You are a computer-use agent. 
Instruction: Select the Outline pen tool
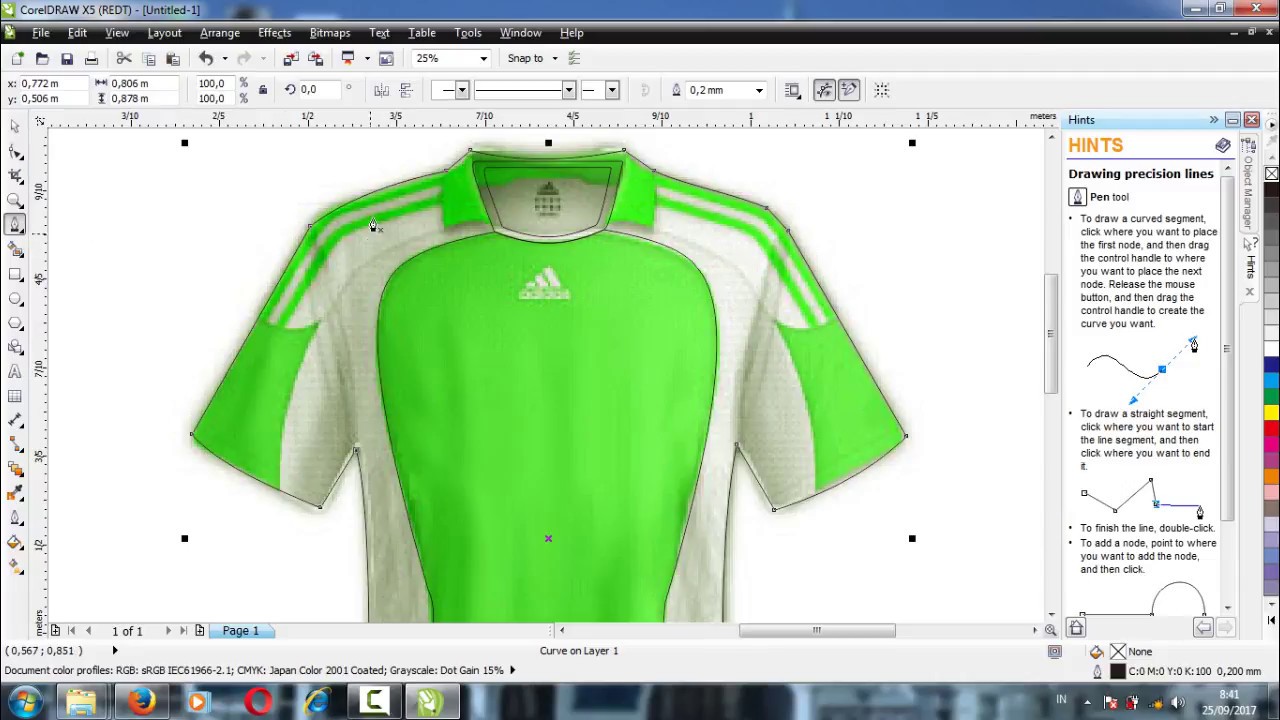[x=15, y=518]
